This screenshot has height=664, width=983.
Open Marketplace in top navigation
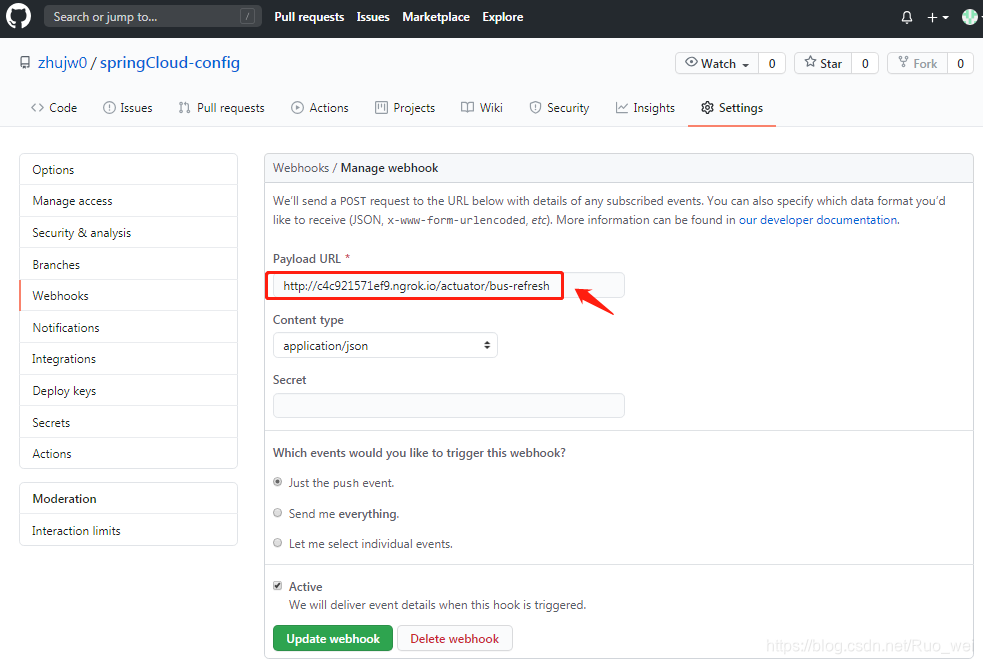coord(436,17)
